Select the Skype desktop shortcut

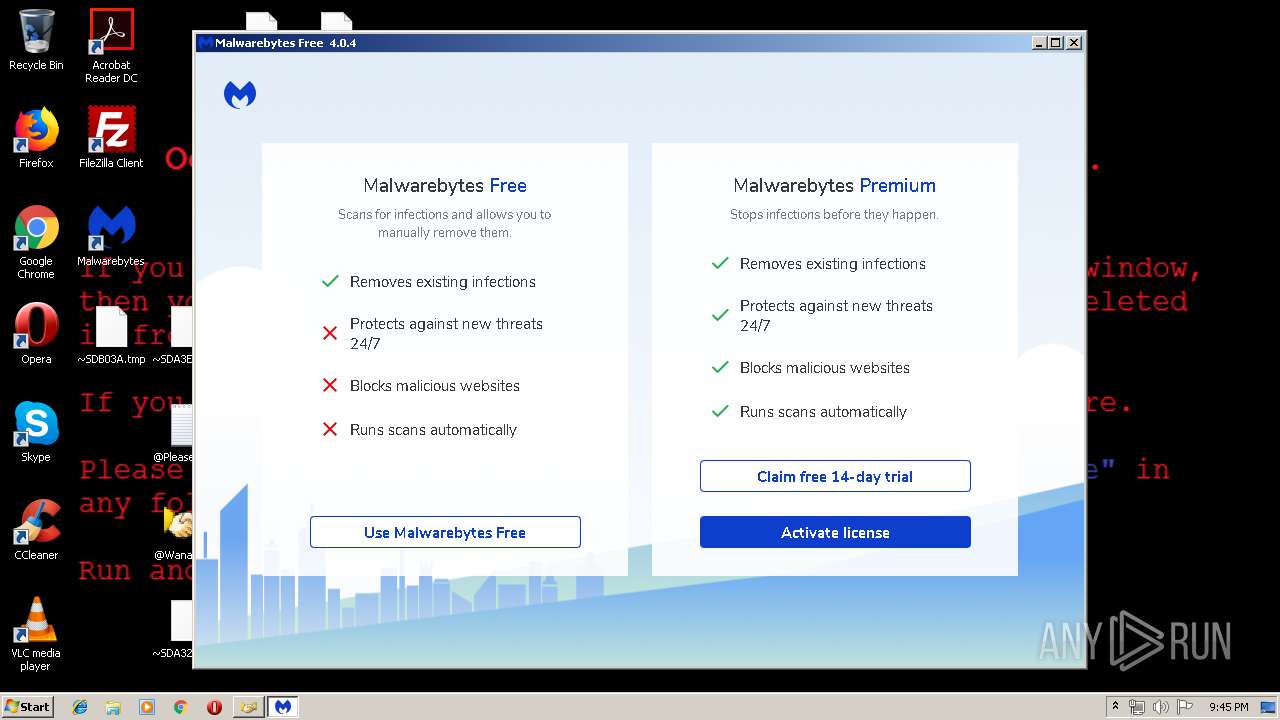tap(36, 432)
